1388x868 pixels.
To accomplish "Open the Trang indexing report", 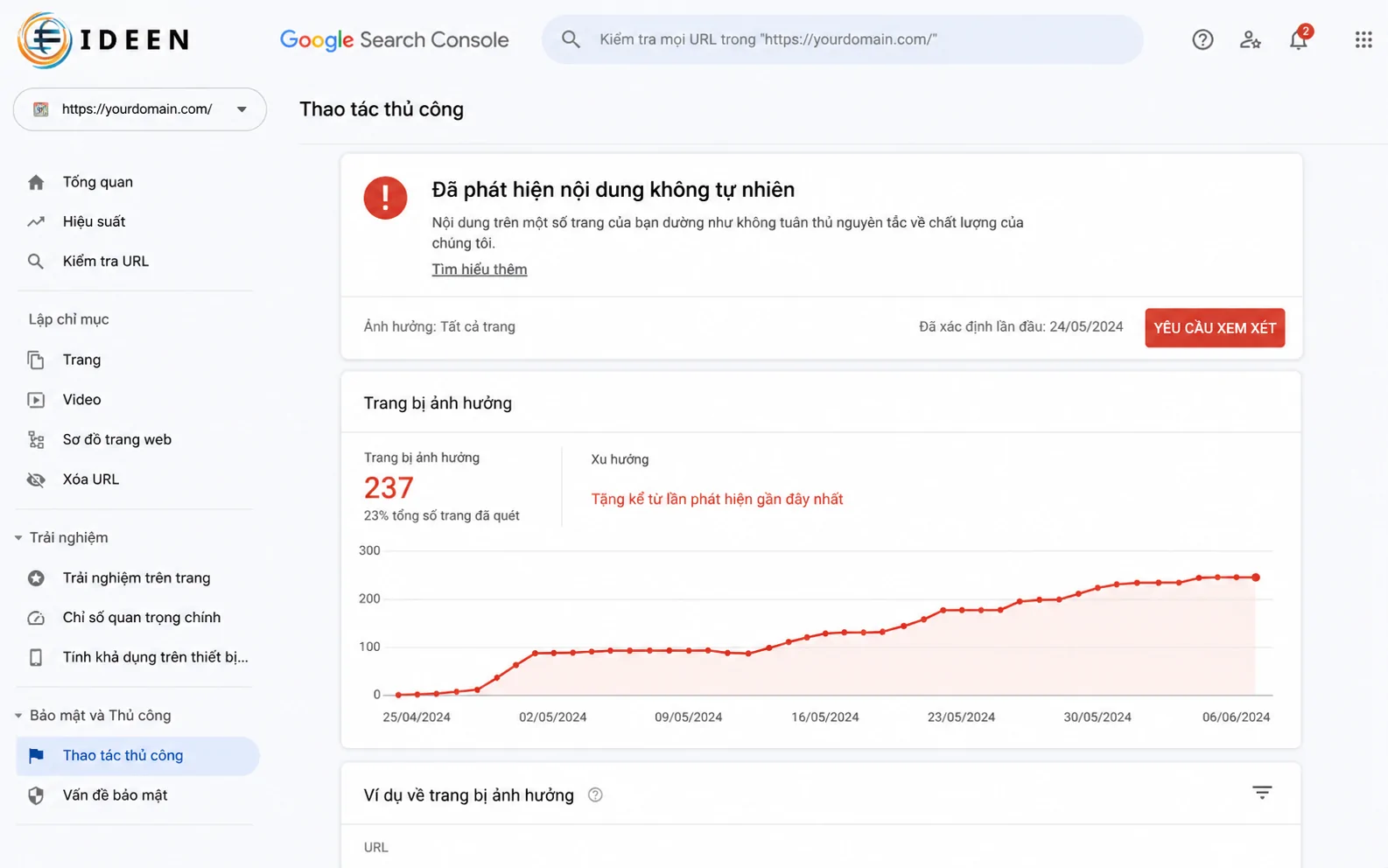I will coord(81,360).
